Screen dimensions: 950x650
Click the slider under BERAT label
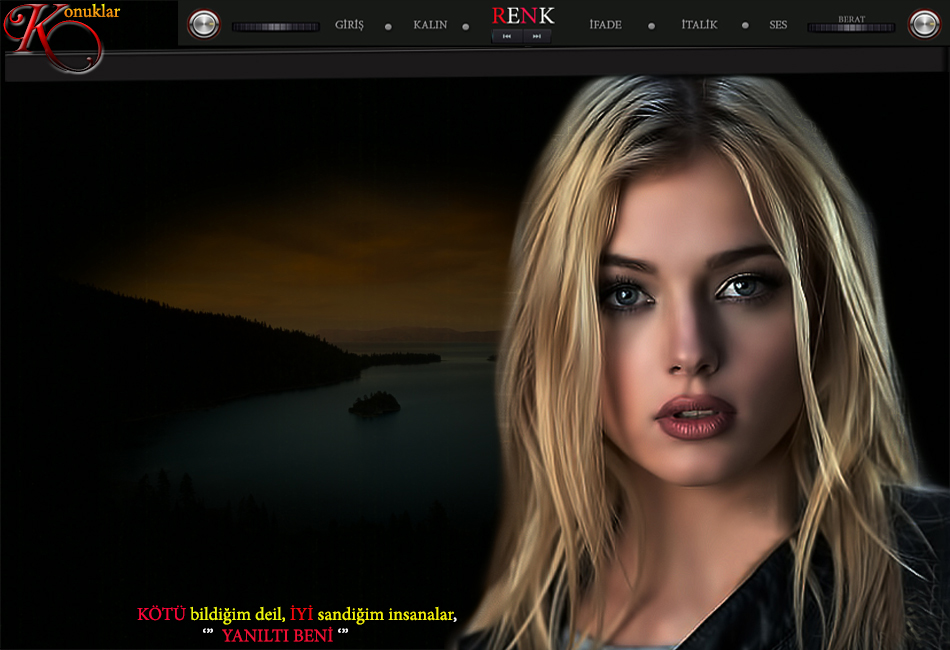tap(851, 28)
